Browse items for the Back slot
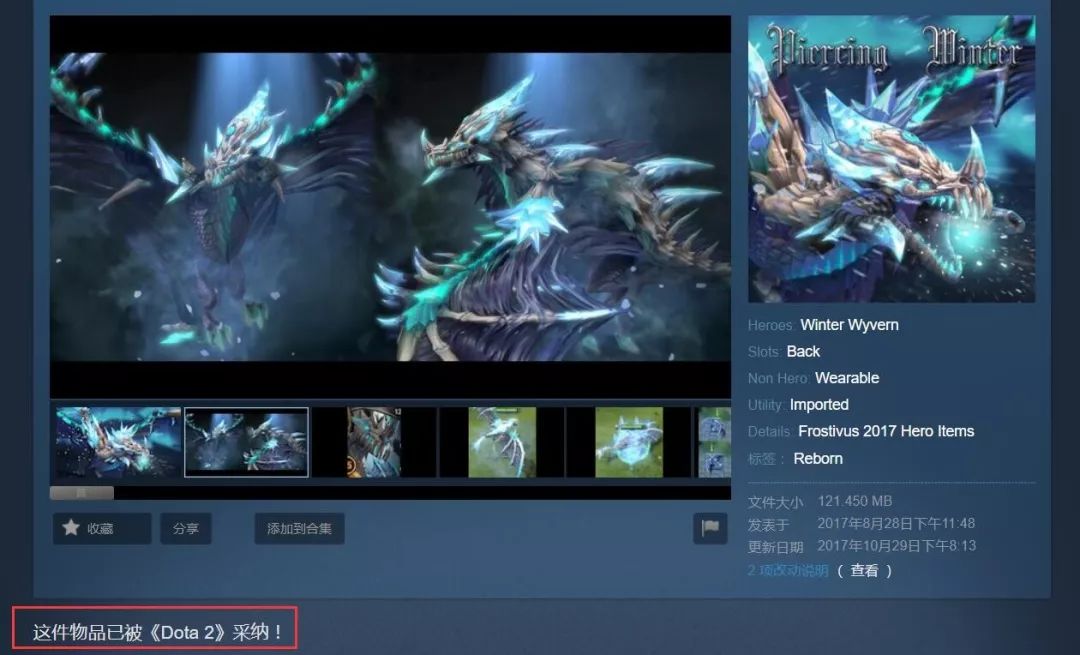Screen dimensions: 1080x655 (805, 351)
